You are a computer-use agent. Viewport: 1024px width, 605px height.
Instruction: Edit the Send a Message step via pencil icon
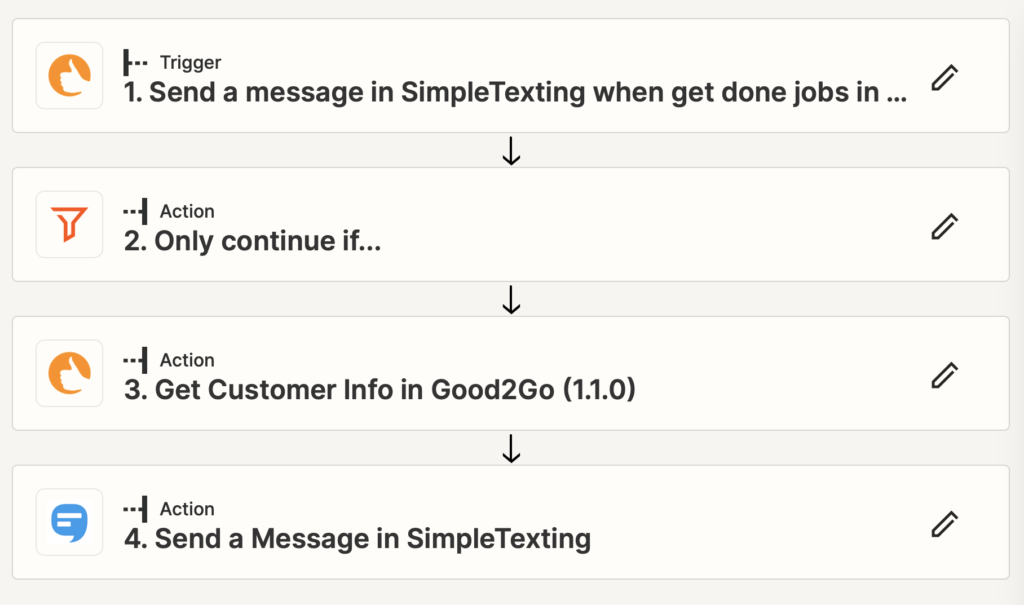pyautogui.click(x=943, y=521)
